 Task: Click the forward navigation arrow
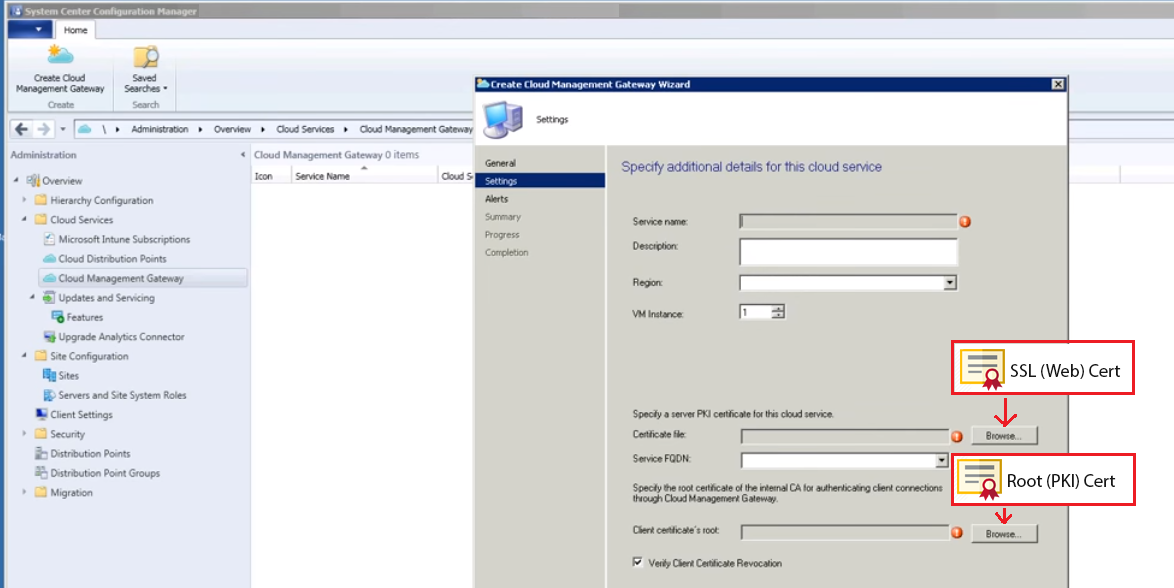[x=43, y=129]
